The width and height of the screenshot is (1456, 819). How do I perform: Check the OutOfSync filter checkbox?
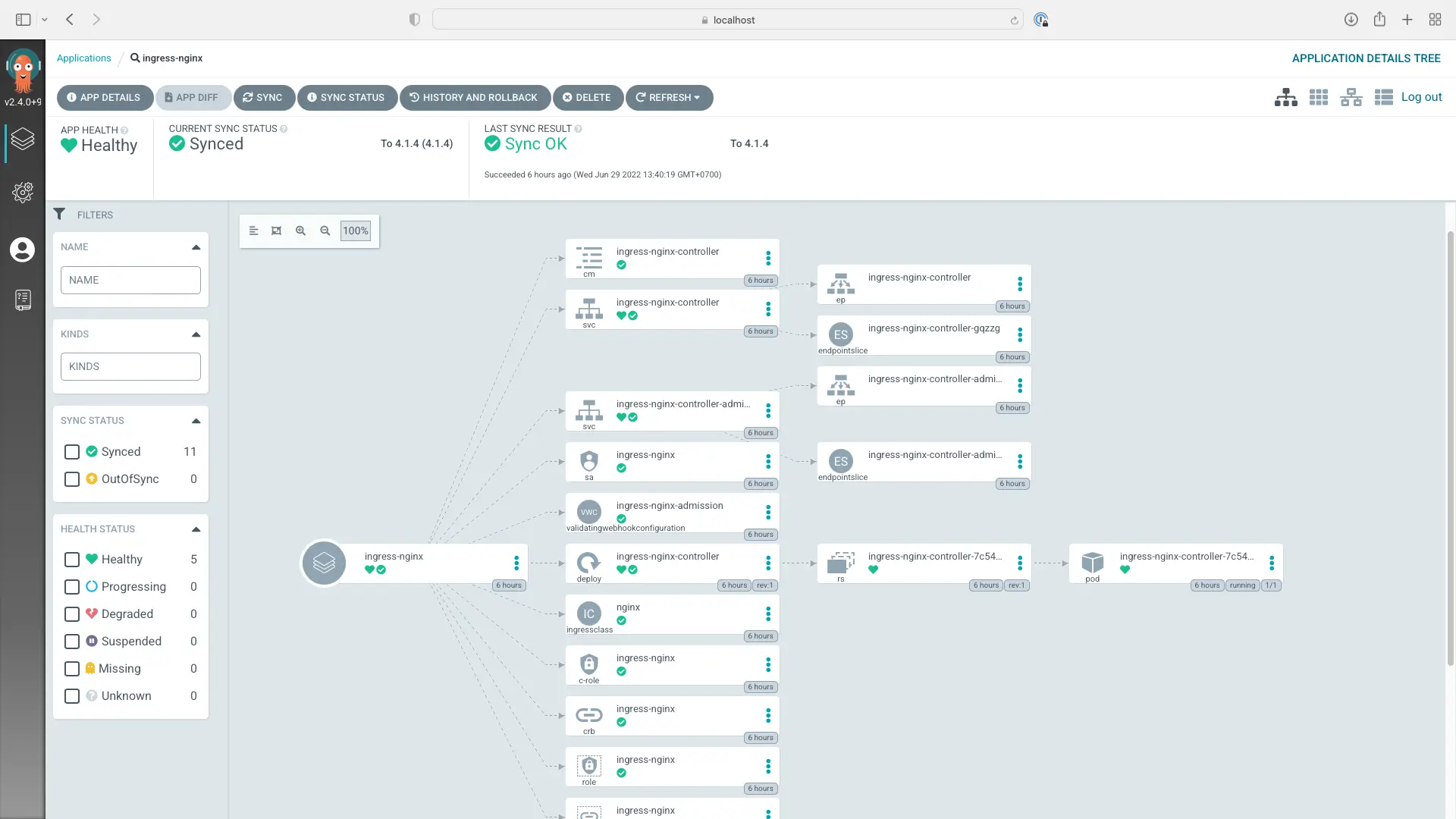(72, 479)
